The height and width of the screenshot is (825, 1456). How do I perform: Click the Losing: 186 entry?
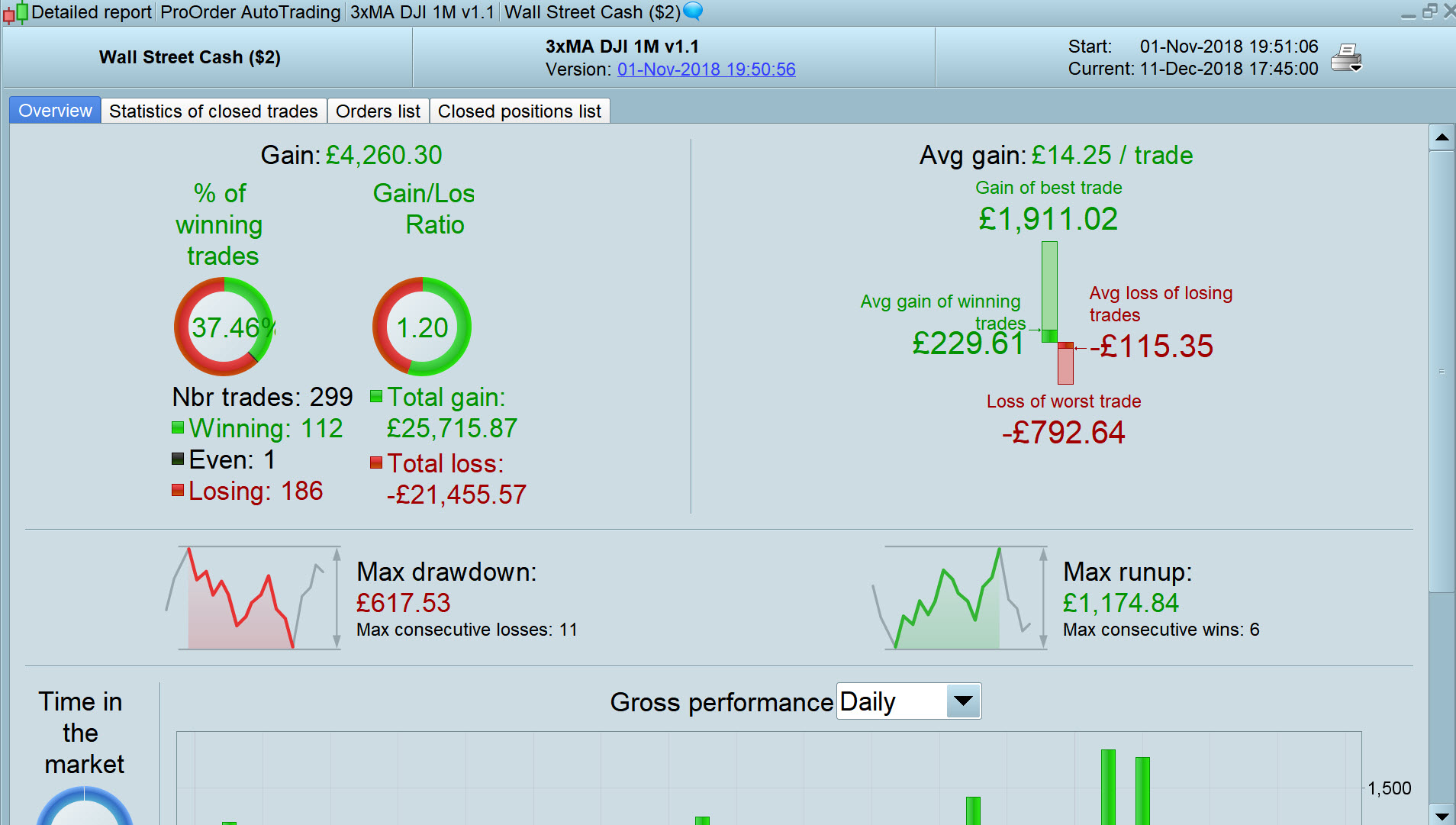256,491
